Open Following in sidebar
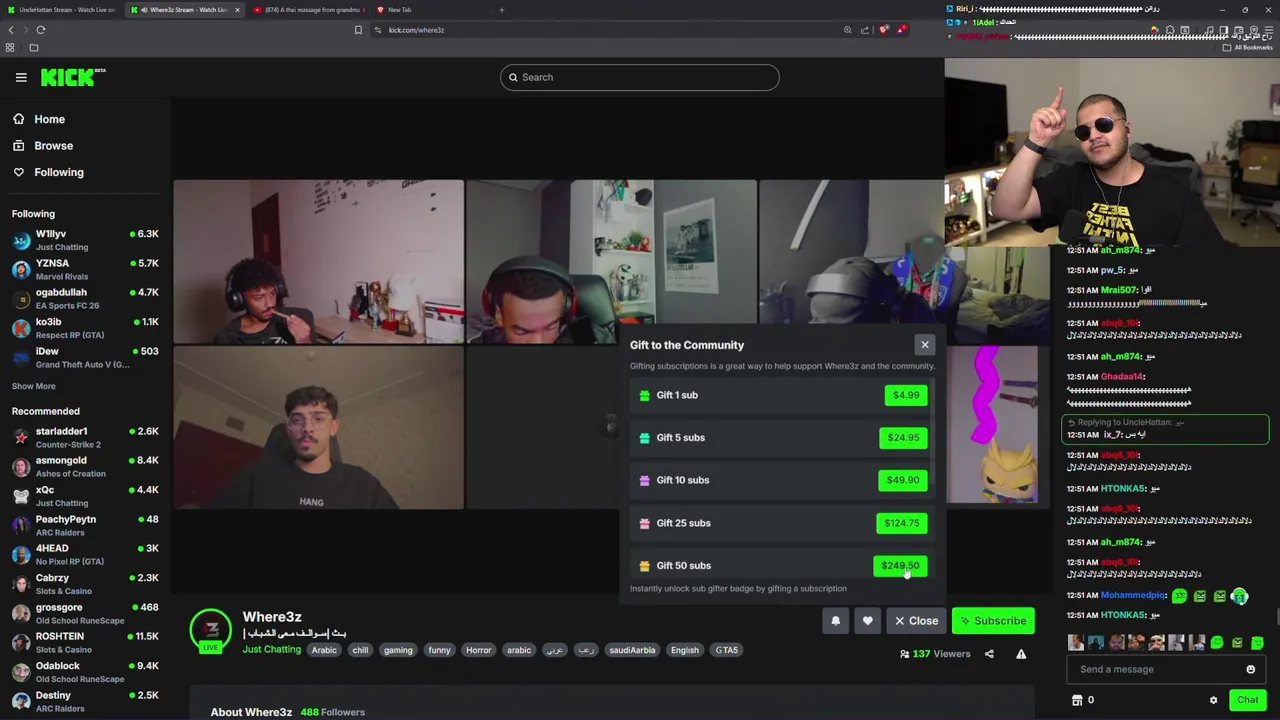1280x720 pixels. (x=48, y=172)
